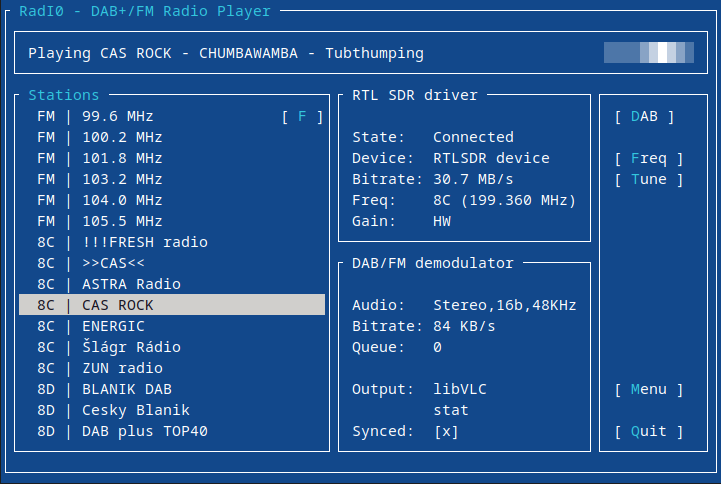Viewport: 721px width, 484px height.
Task: Click the Queue 0 value
Action: coord(437,347)
